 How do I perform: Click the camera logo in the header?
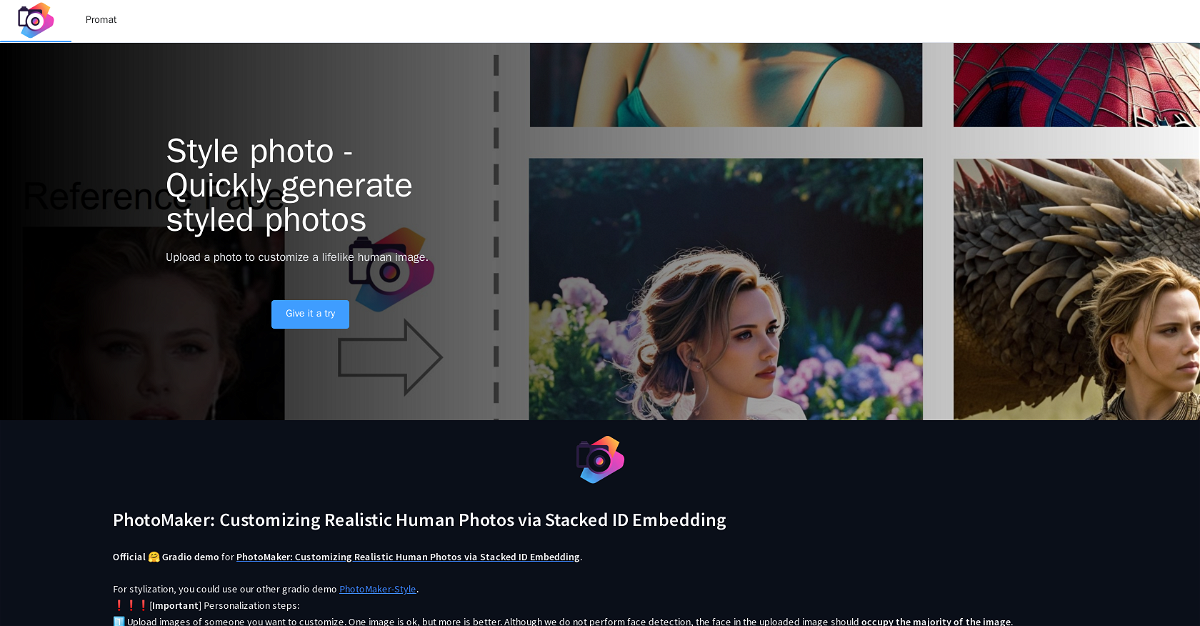click(36, 20)
